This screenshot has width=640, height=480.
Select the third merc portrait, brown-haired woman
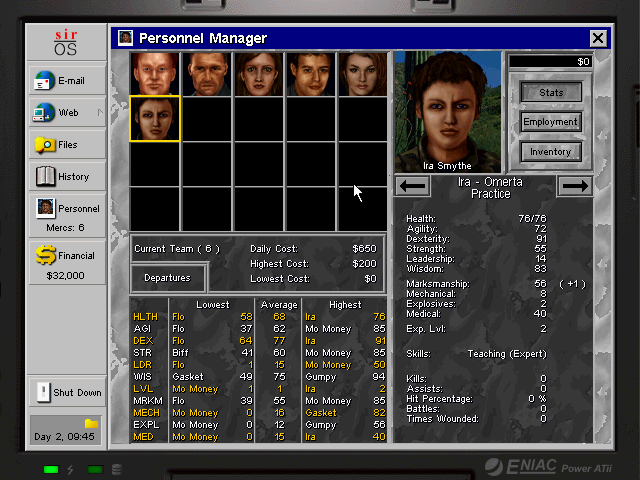[259, 74]
